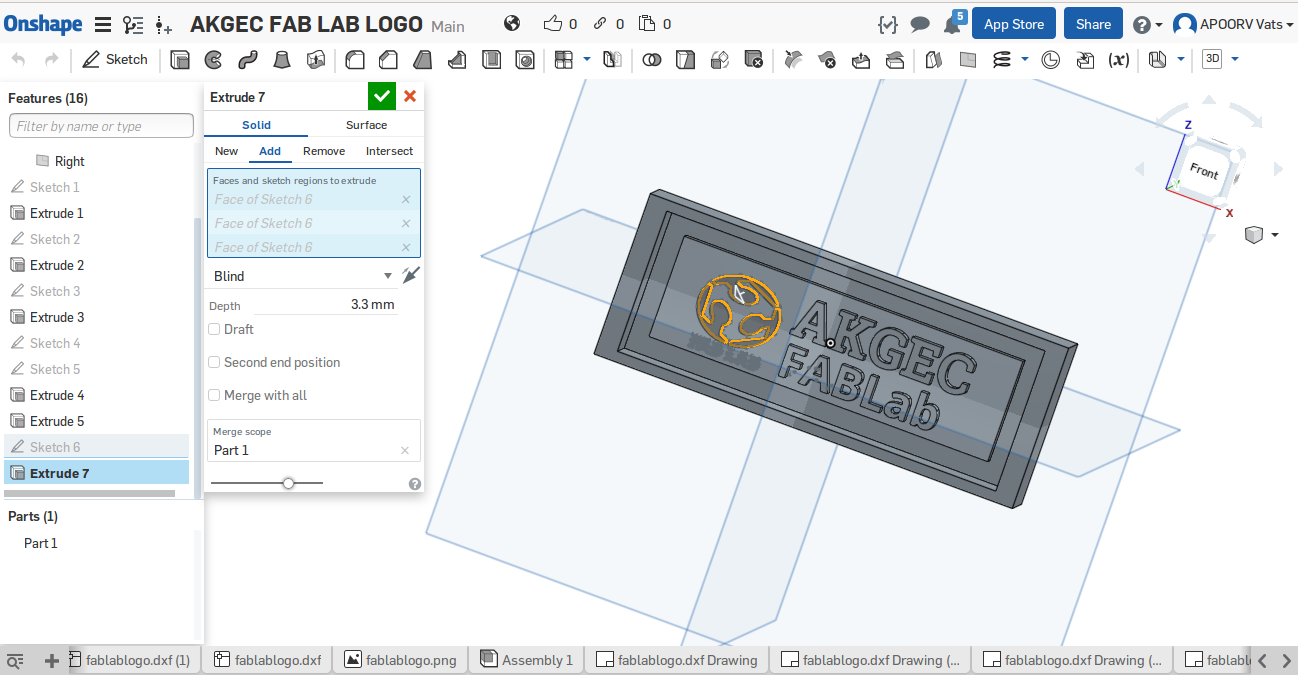Add new tab with plus button
This screenshot has height=675, width=1298.
[x=52, y=661]
